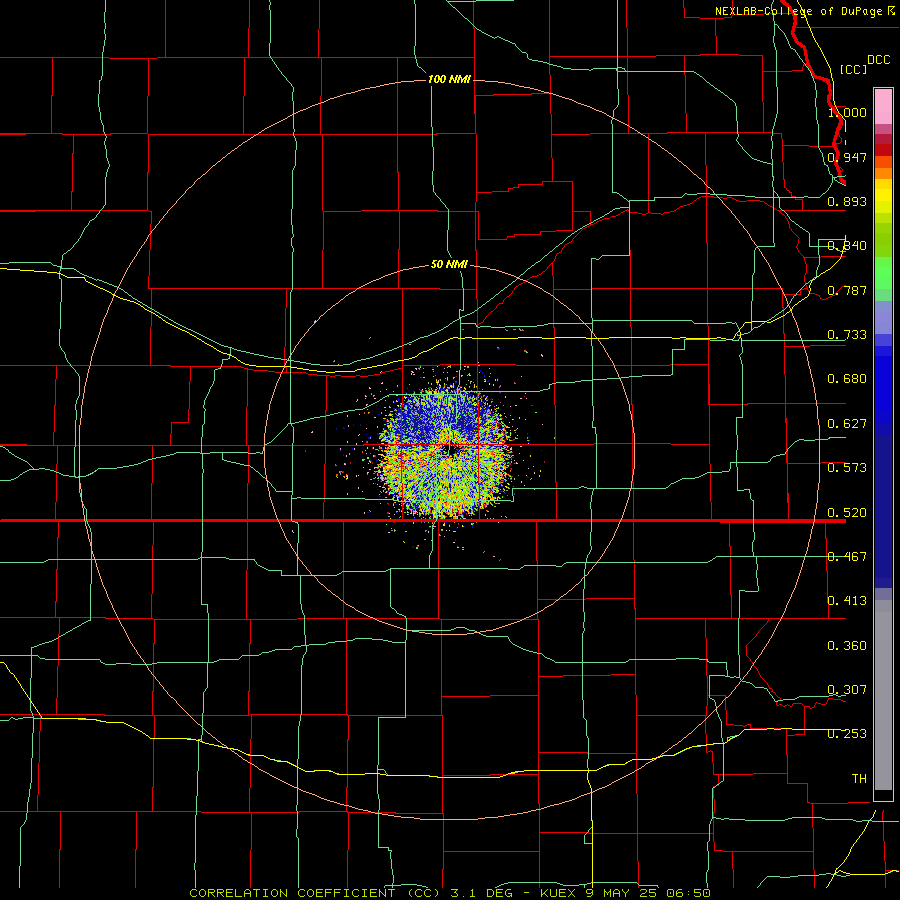Click the 50 NMI range ring label

[x=449, y=264]
